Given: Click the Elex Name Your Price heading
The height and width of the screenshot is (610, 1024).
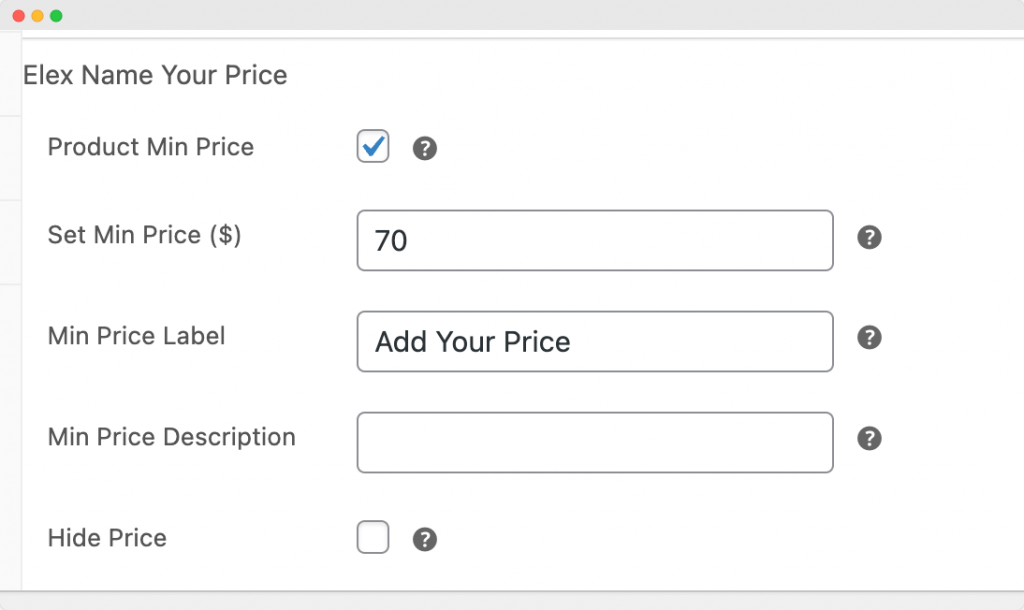Looking at the screenshot, I should point(156,75).
